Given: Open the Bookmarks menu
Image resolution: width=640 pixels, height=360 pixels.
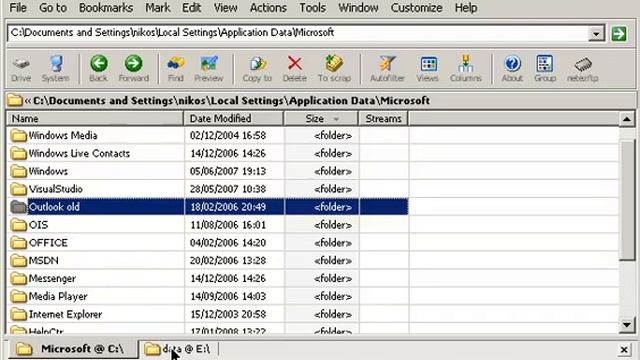Looking at the screenshot, I should [106, 8].
